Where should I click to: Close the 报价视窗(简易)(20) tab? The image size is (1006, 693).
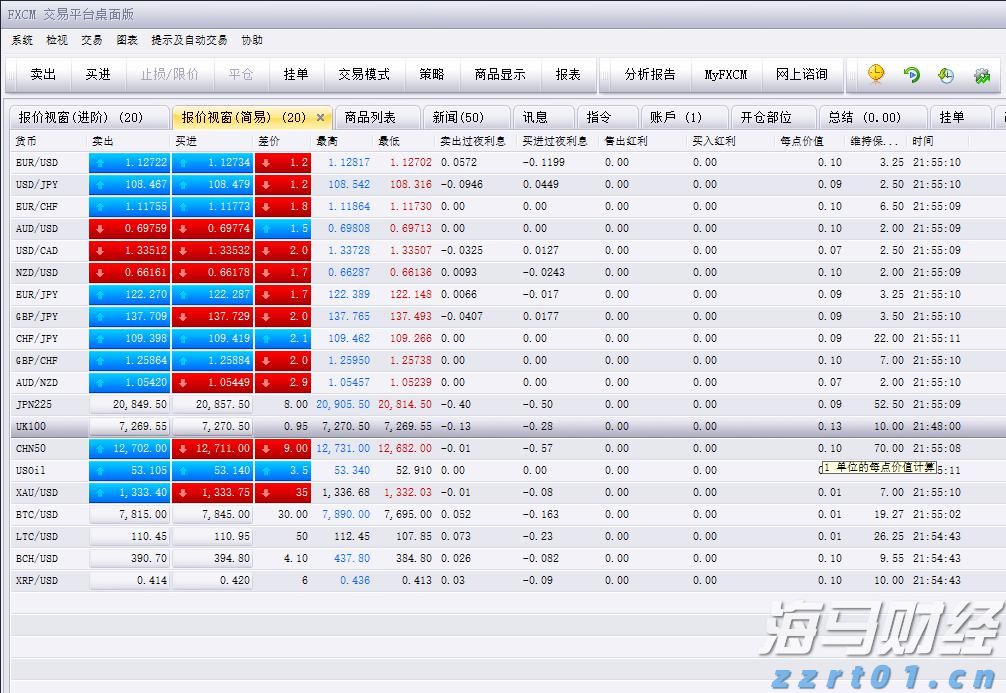pos(321,116)
